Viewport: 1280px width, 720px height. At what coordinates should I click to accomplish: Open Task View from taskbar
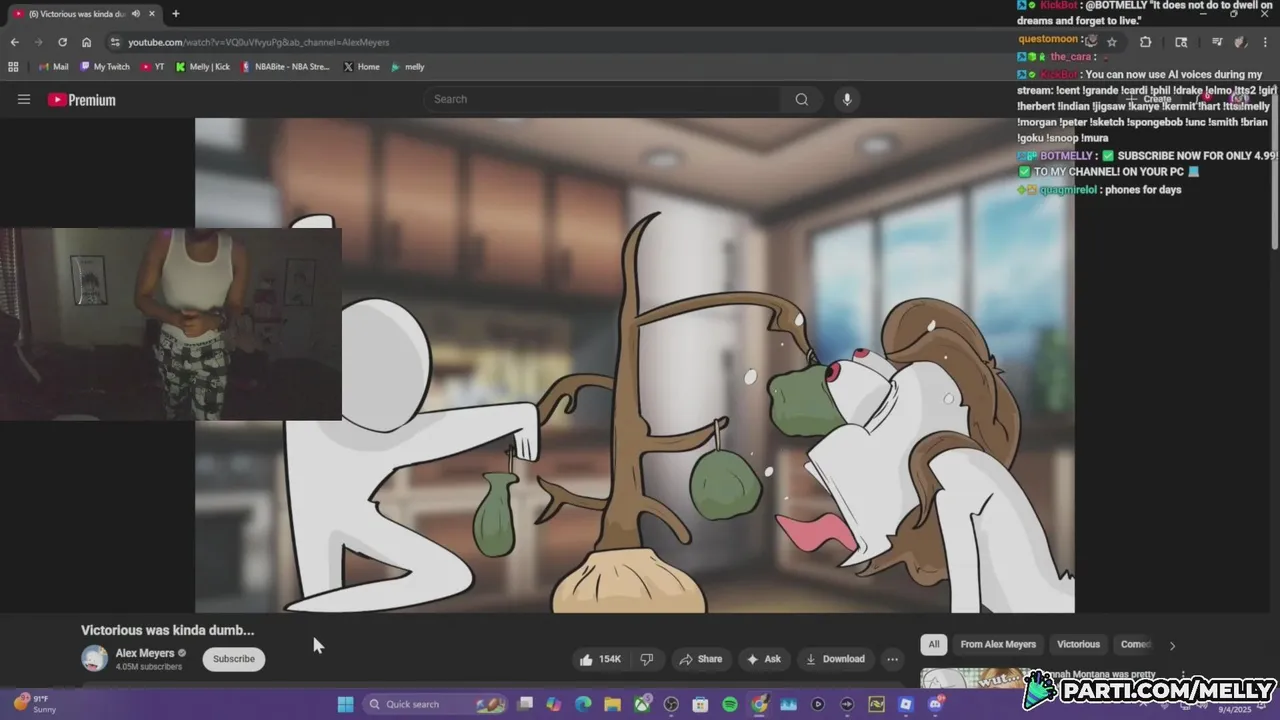[x=525, y=704]
